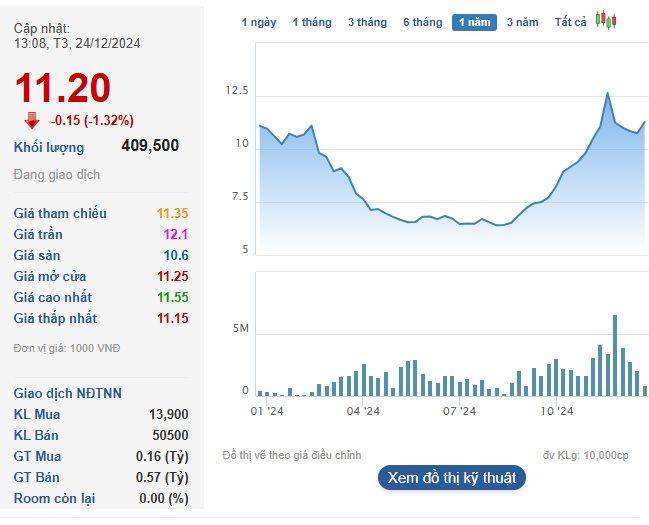Click the Giao dịch NĐTNN heading
The width and height of the screenshot is (649, 525).
tap(68, 393)
